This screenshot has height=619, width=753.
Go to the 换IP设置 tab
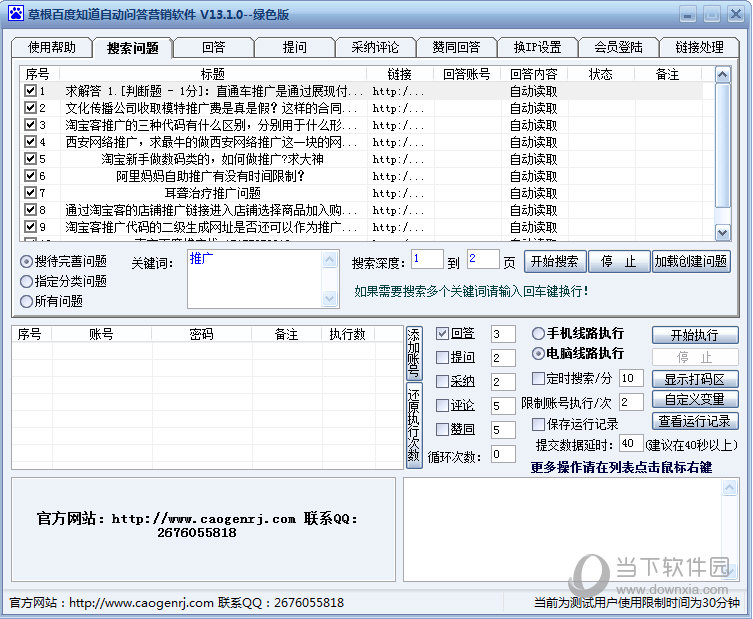[537, 47]
